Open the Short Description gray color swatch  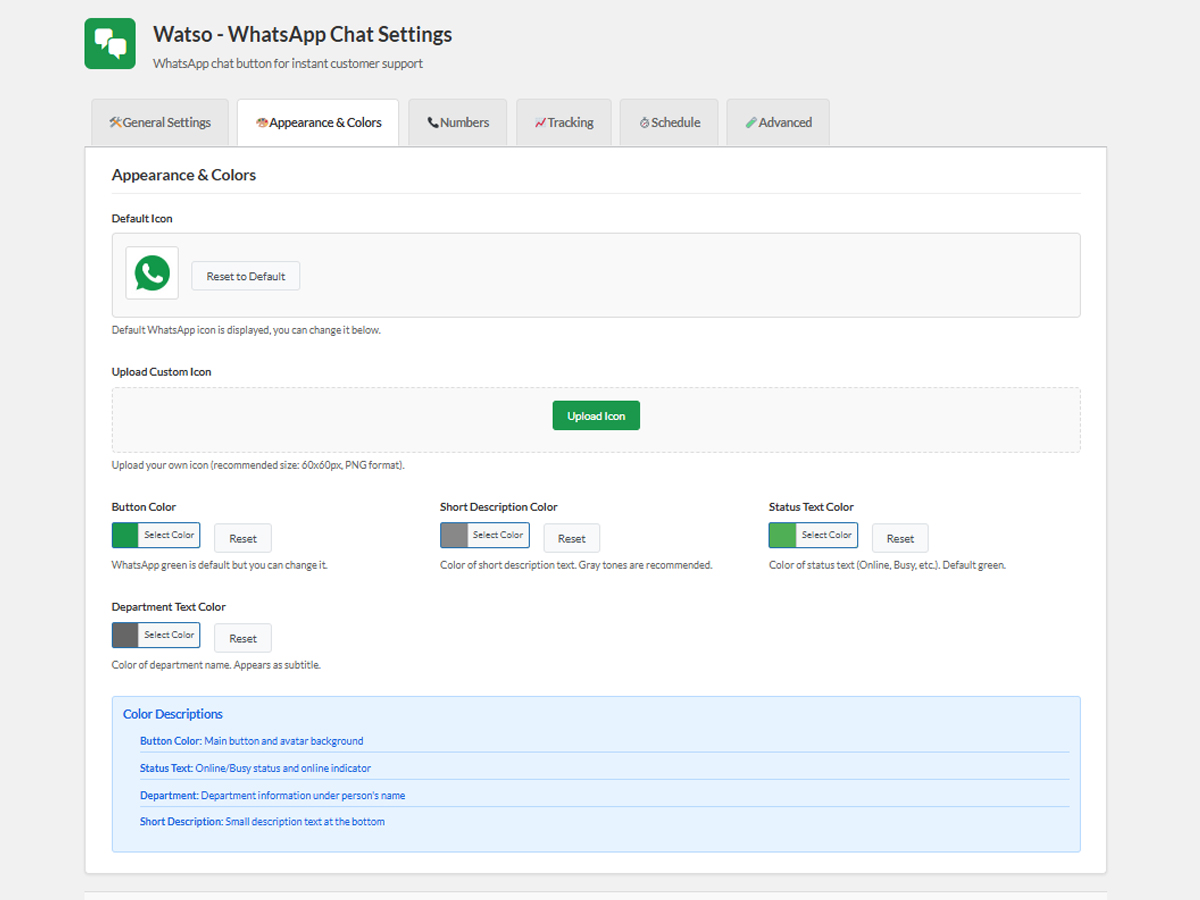click(454, 535)
